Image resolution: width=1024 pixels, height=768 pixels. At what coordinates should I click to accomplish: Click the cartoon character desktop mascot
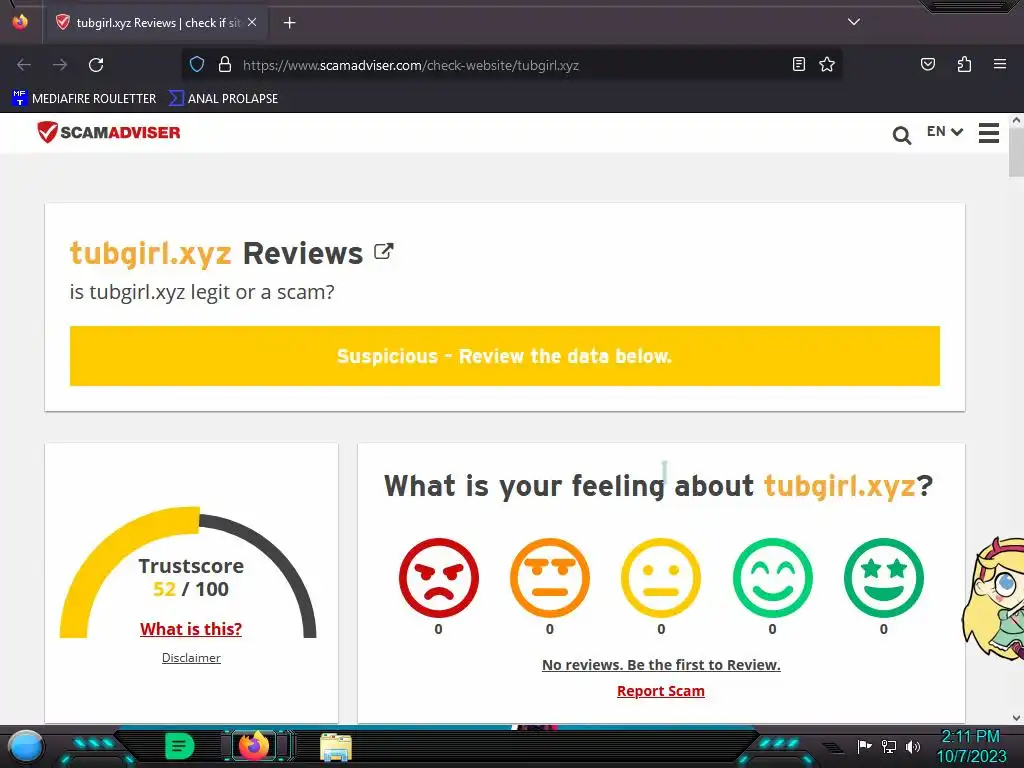tap(993, 598)
